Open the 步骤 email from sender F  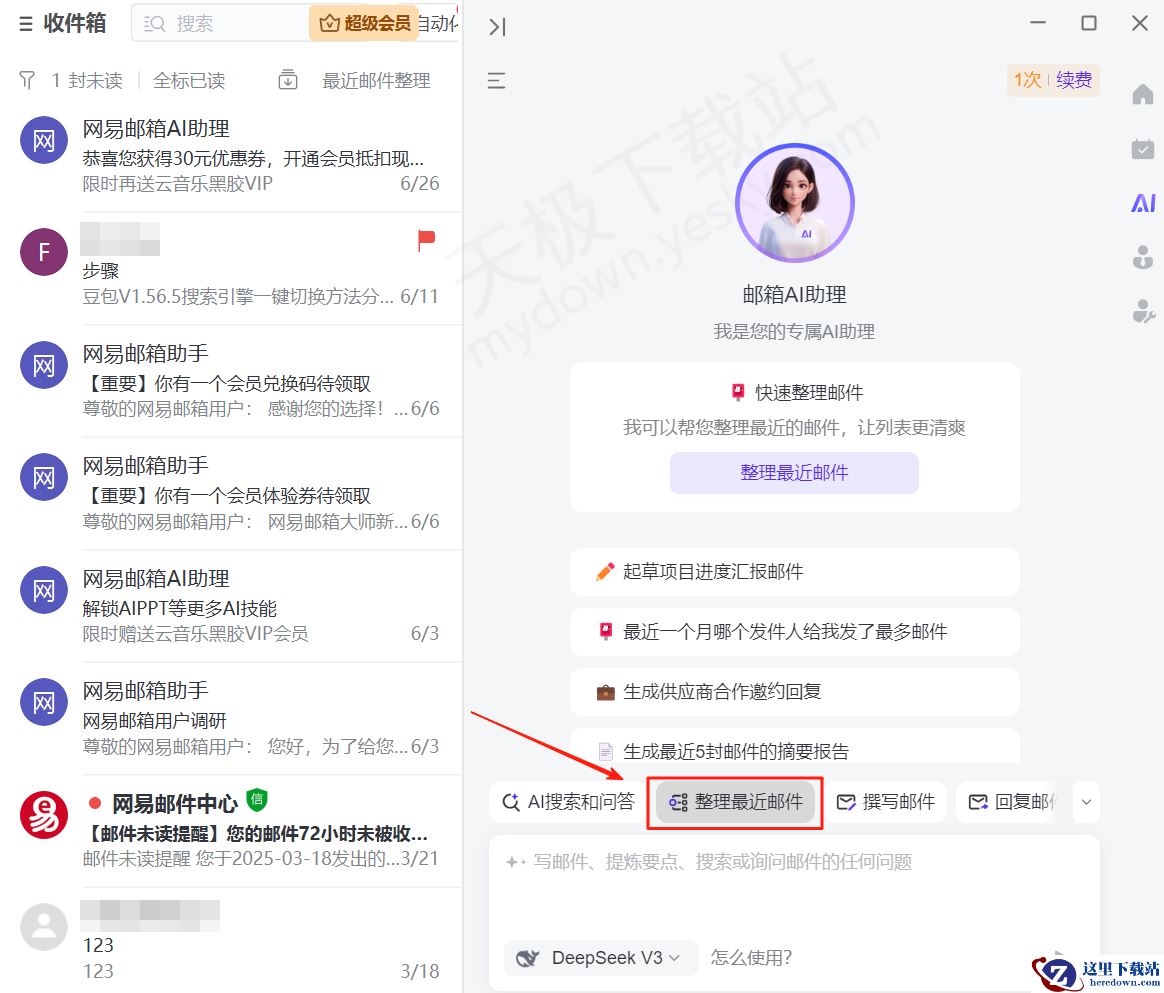pyautogui.click(x=231, y=269)
